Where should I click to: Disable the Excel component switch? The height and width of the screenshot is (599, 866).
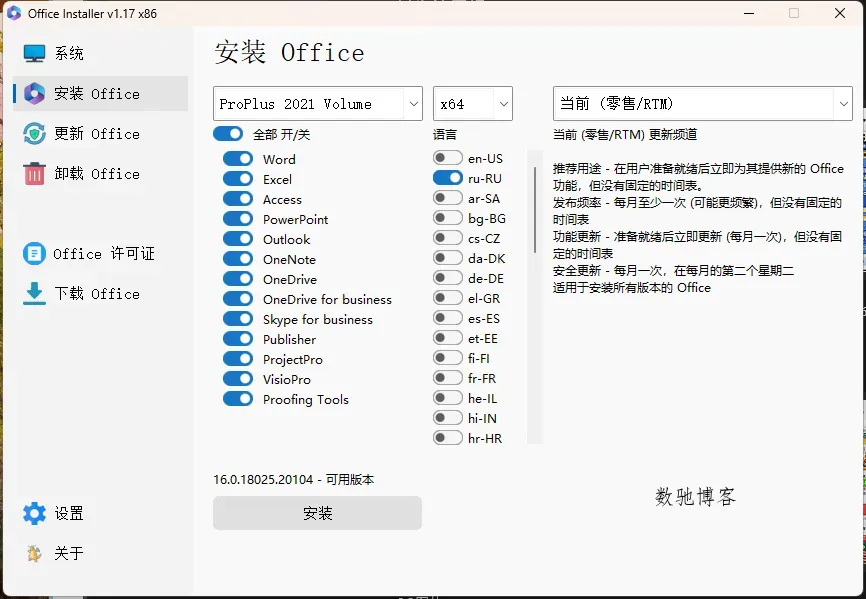(238, 179)
